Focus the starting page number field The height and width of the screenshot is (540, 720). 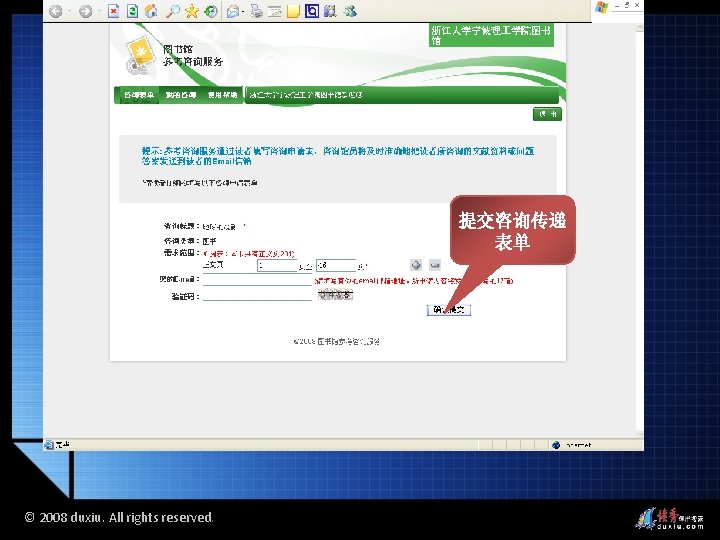pyautogui.click(x=277, y=265)
